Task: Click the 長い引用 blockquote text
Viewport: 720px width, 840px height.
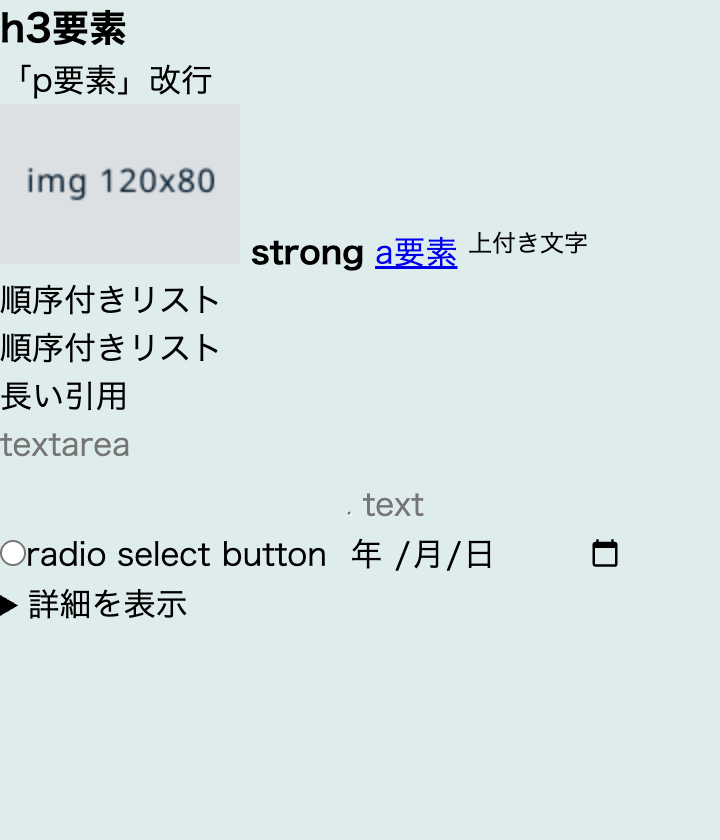Action: [x=64, y=396]
